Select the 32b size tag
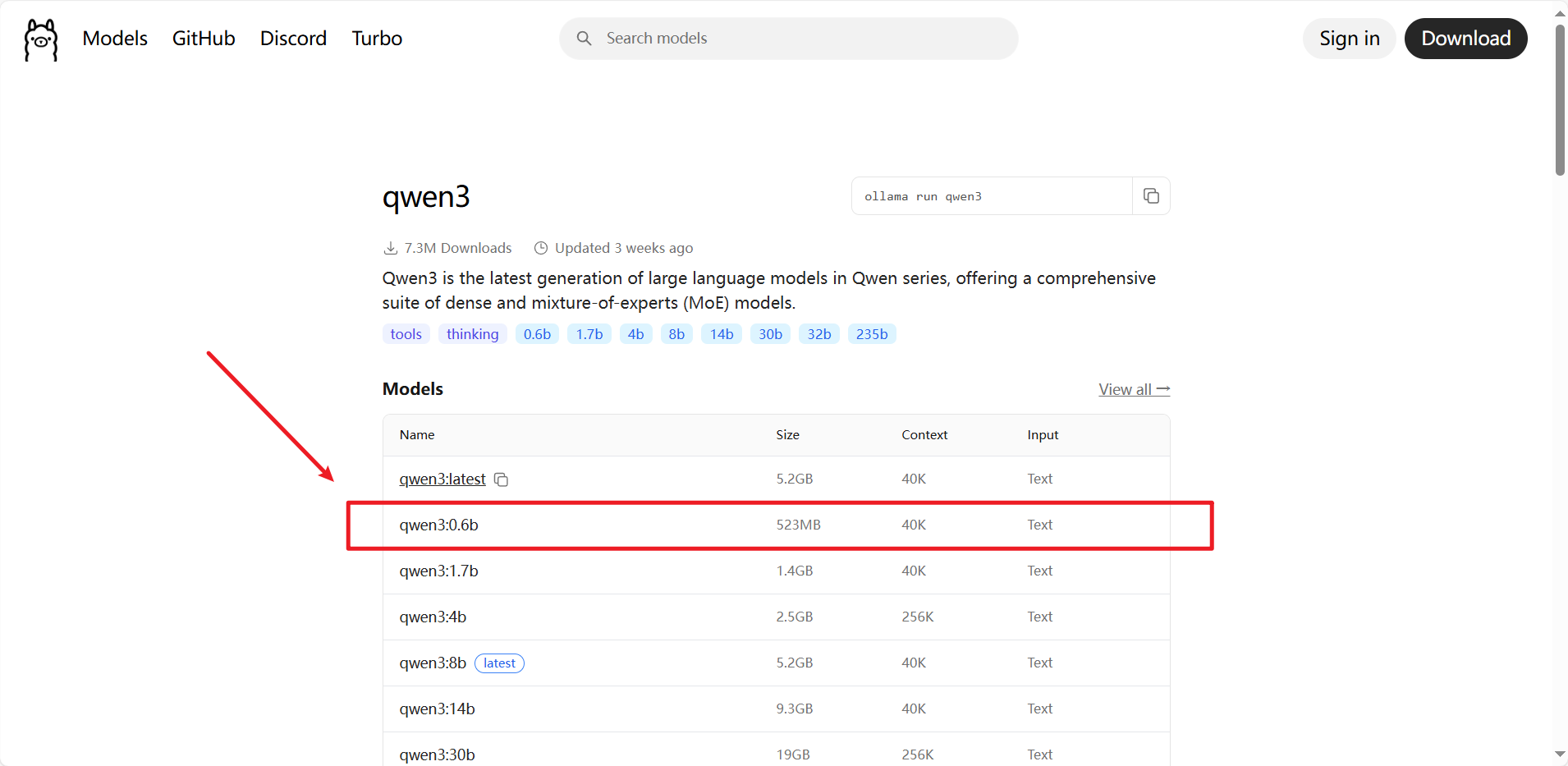1568x766 pixels. [818, 334]
